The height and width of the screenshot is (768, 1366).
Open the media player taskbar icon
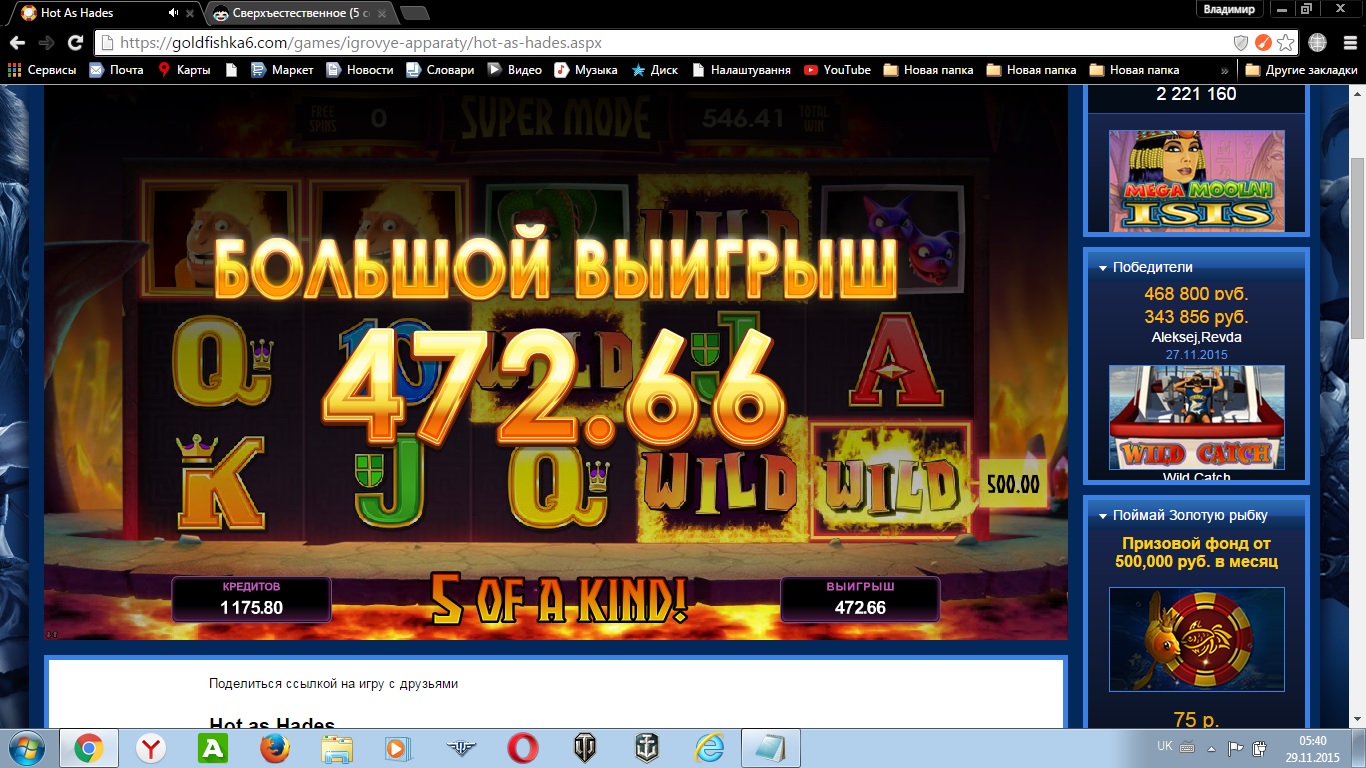pos(398,748)
